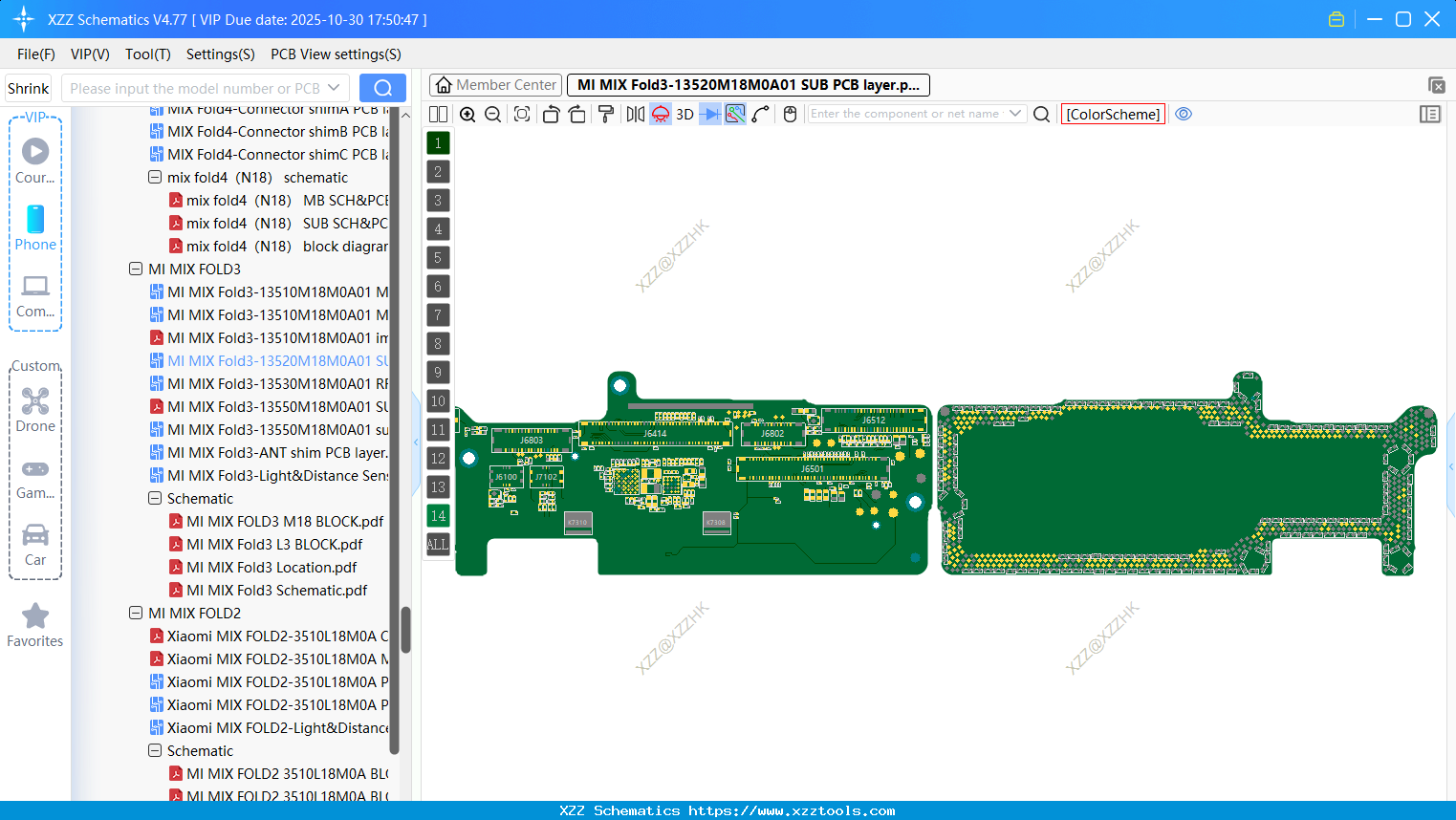Zoom out of the PCB view
Image resolution: width=1456 pixels, height=820 pixels.
pos(491,114)
